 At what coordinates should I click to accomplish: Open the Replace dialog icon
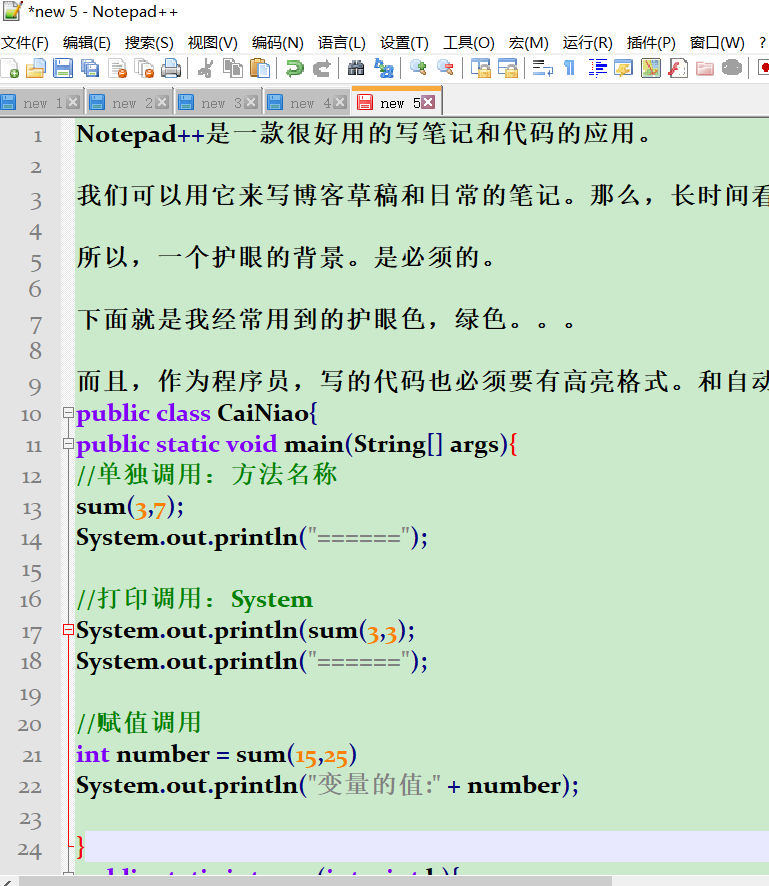click(x=384, y=68)
